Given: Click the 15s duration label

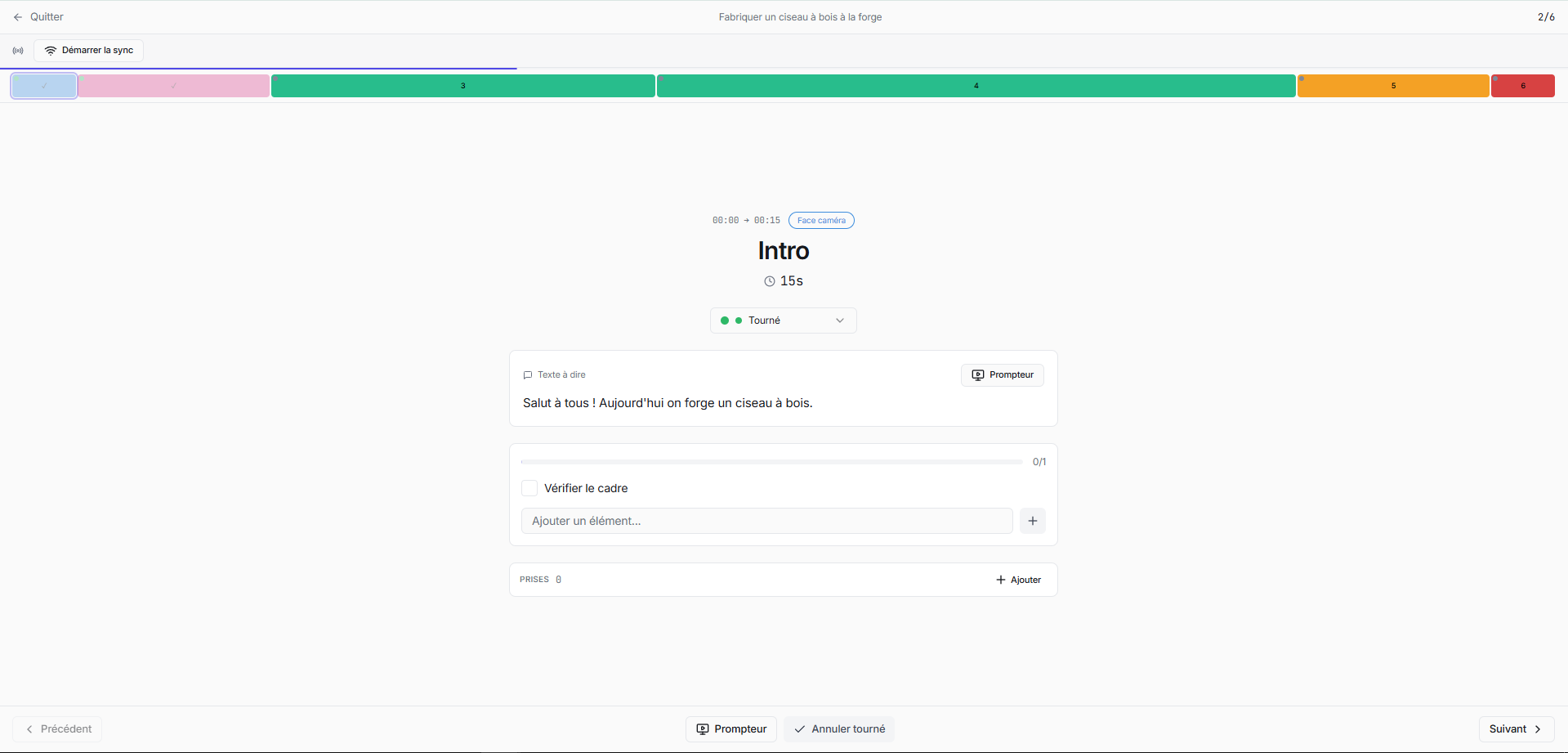Looking at the screenshot, I should [x=784, y=281].
